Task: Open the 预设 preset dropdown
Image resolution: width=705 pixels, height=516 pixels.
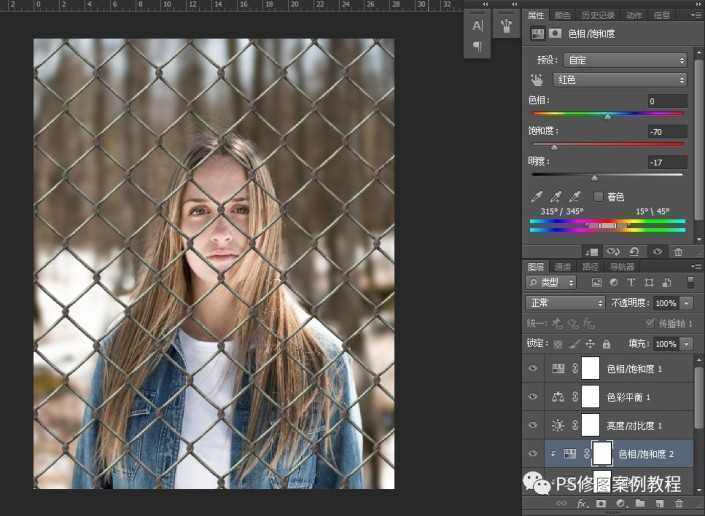Action: [624, 60]
